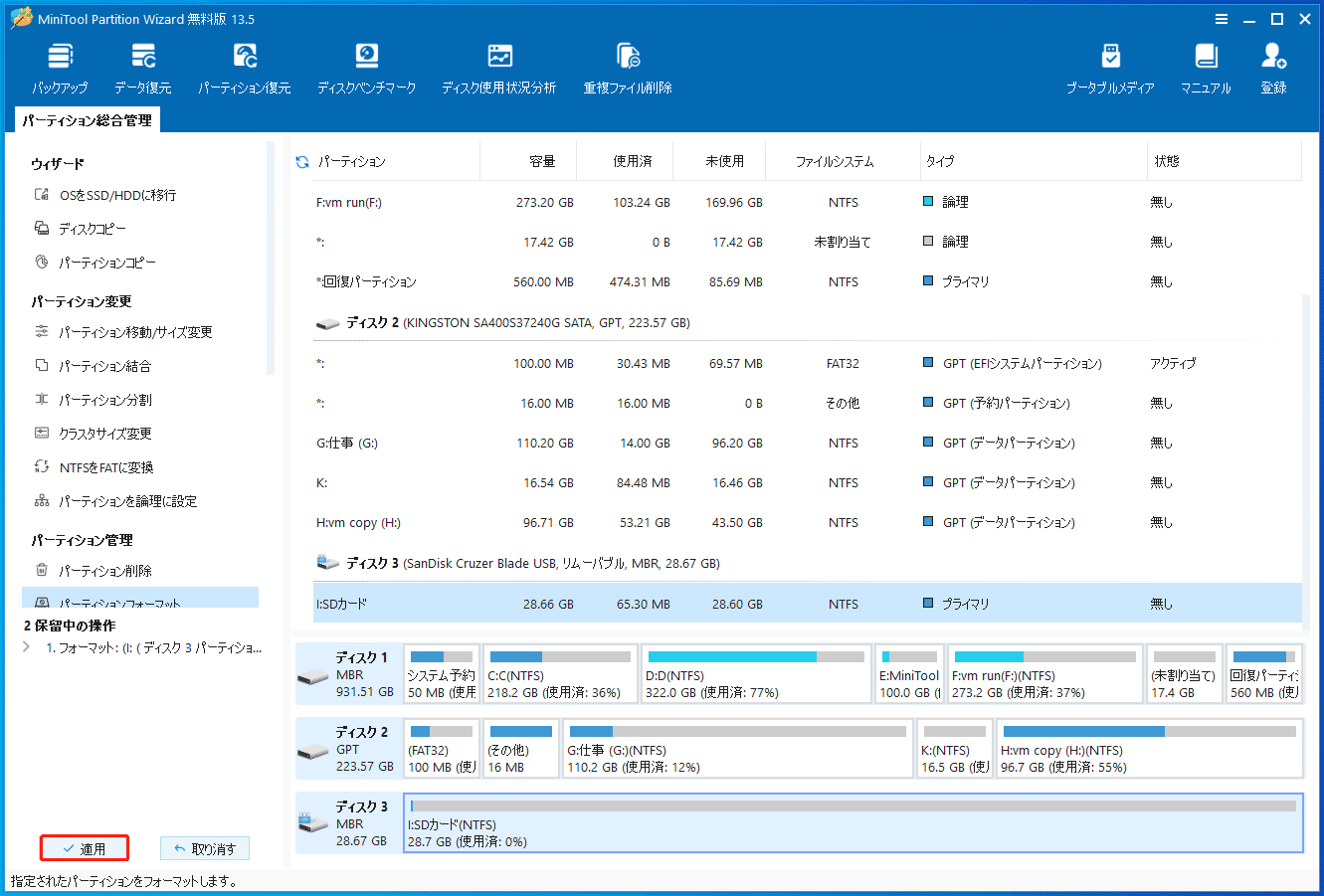The width and height of the screenshot is (1324, 896).
Task: Apply pending operations with 適用 button
Action: tap(85, 847)
